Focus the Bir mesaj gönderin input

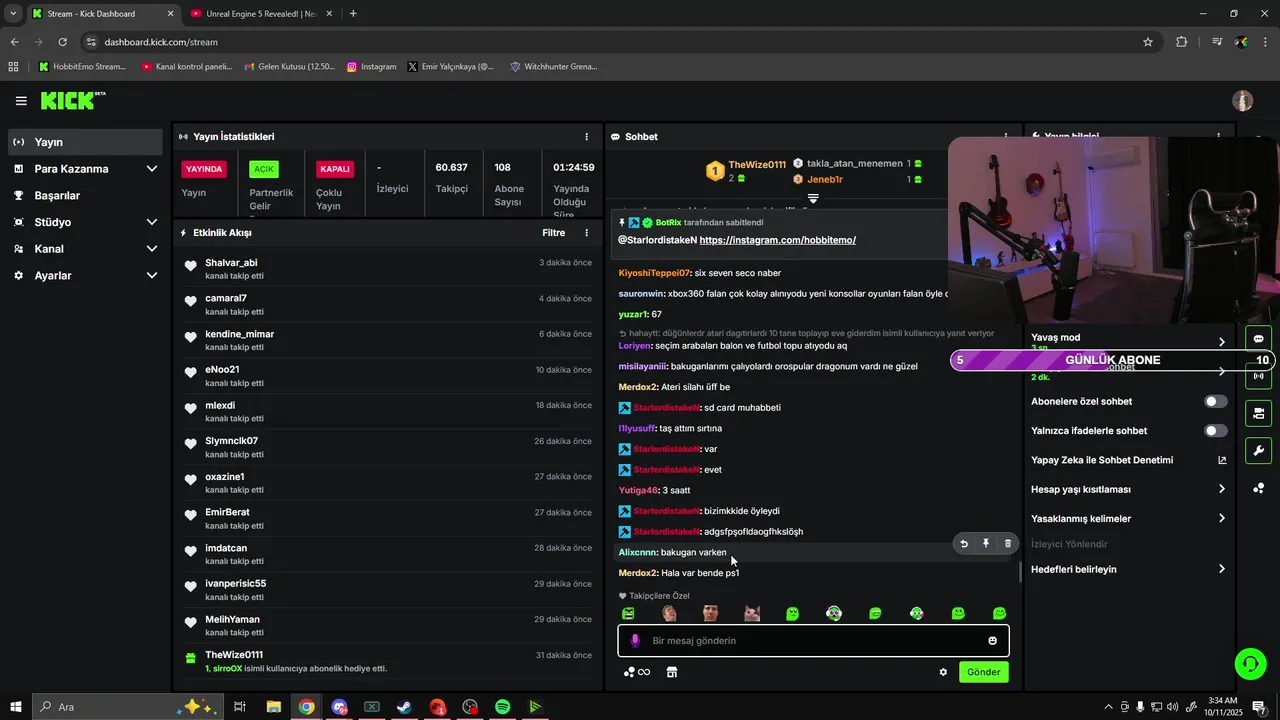813,641
